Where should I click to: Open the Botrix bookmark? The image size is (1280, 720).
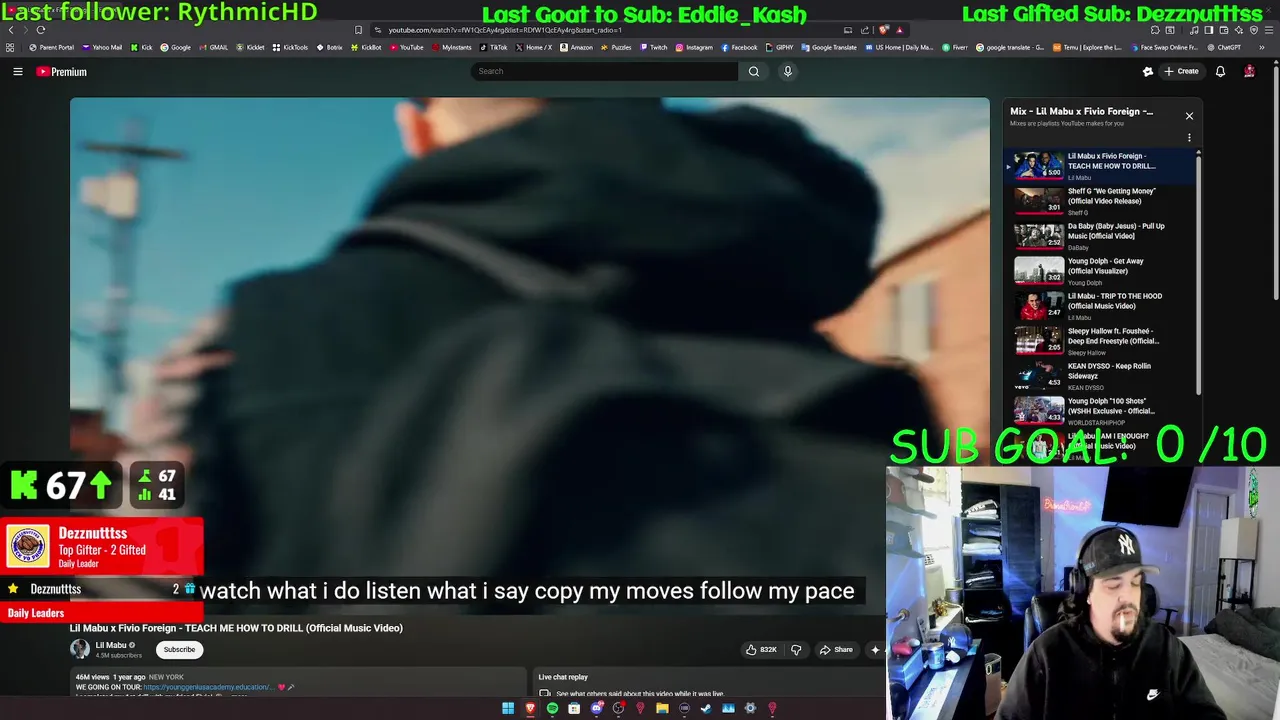pyautogui.click(x=329, y=47)
